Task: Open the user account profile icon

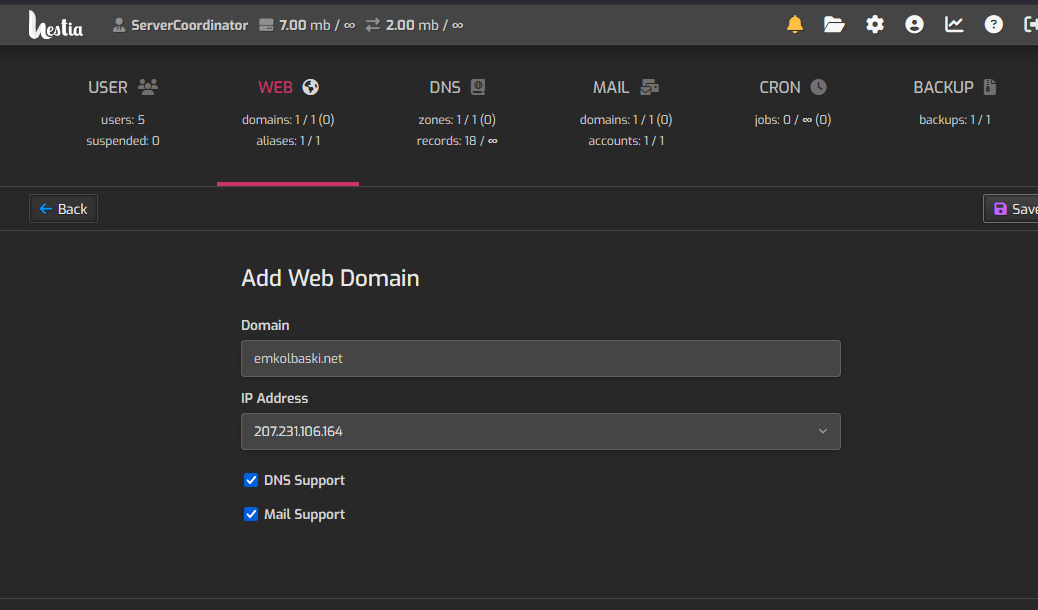Action: coord(914,25)
